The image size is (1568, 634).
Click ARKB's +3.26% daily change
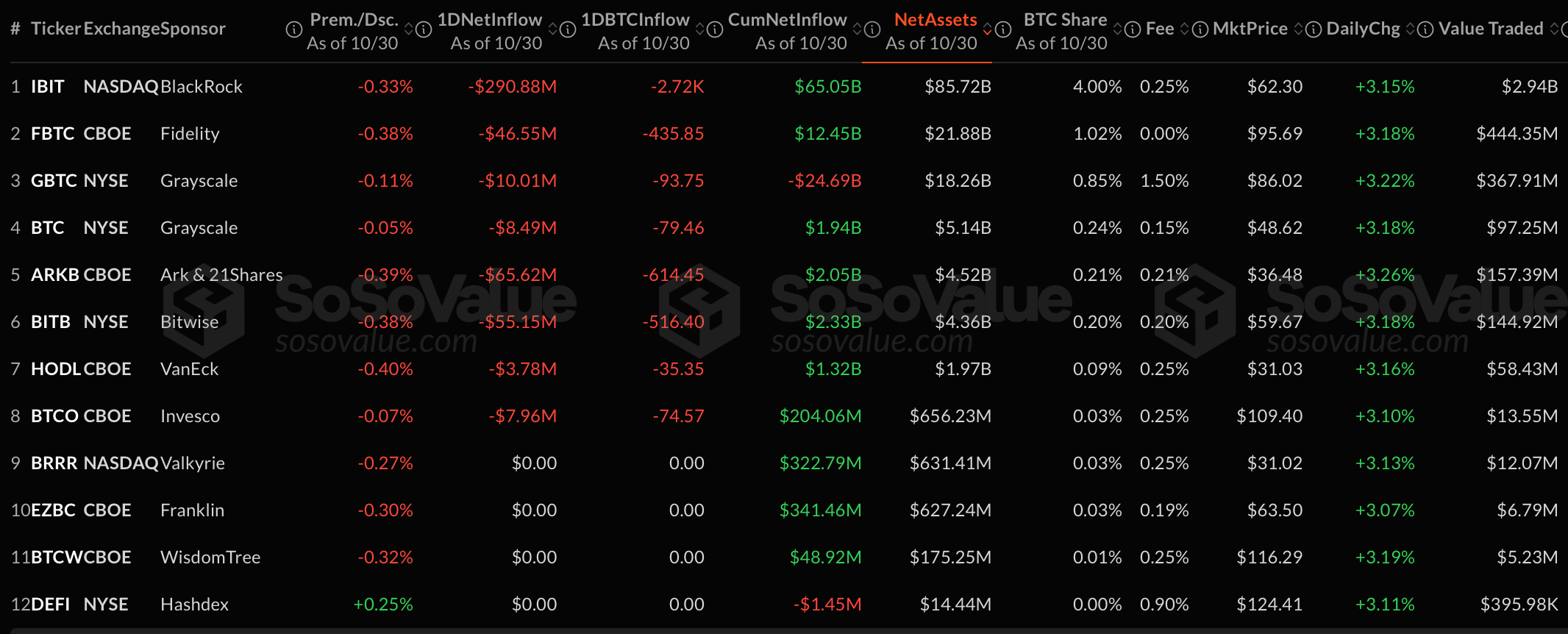[1385, 275]
